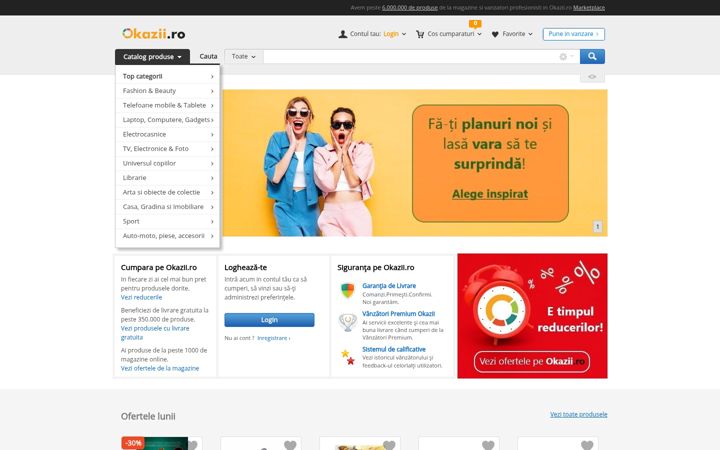Screen dimensions: 720x450
Task: Click the Ofertele lunii heading
Action: [148, 416]
